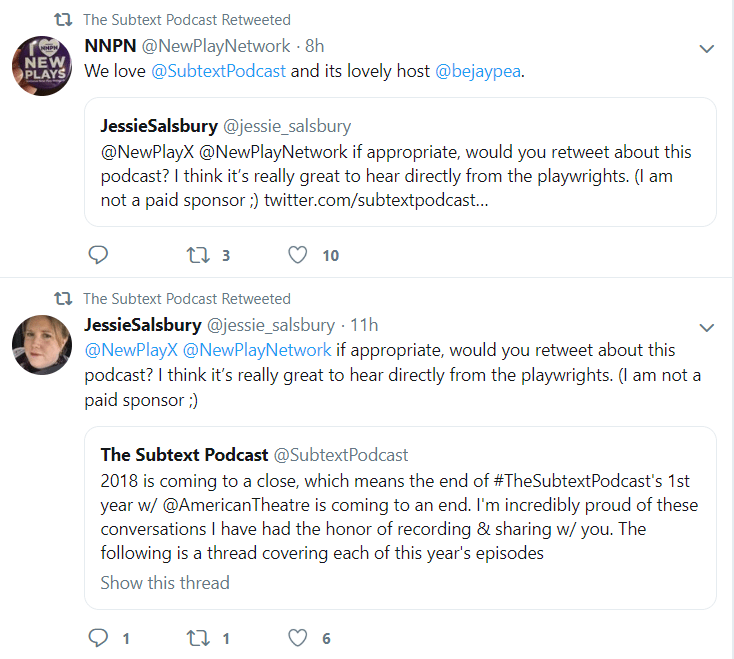Expand options chevron on NNPN tweet
Image resolution: width=734 pixels, height=659 pixels.
706,48
